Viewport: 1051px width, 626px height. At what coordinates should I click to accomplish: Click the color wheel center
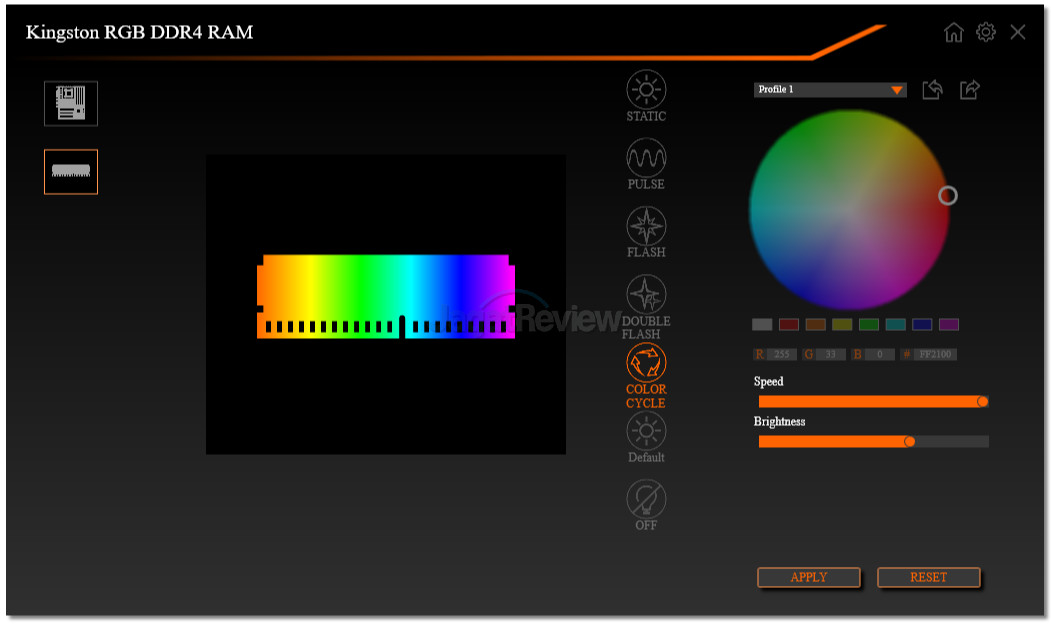tap(849, 210)
